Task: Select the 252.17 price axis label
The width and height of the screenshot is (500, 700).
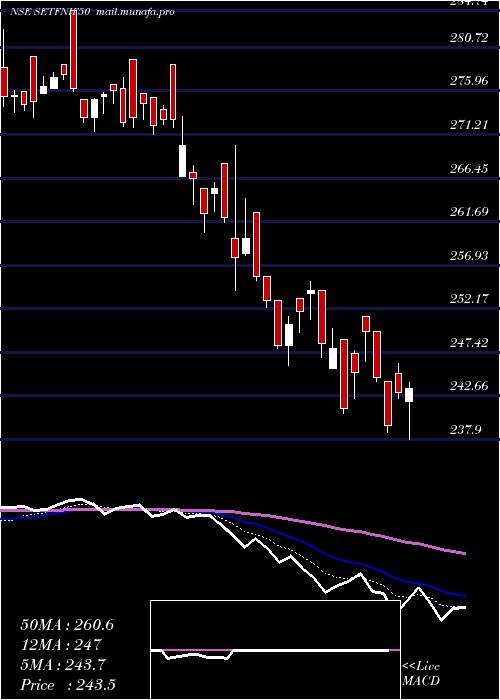Action: coord(469,299)
